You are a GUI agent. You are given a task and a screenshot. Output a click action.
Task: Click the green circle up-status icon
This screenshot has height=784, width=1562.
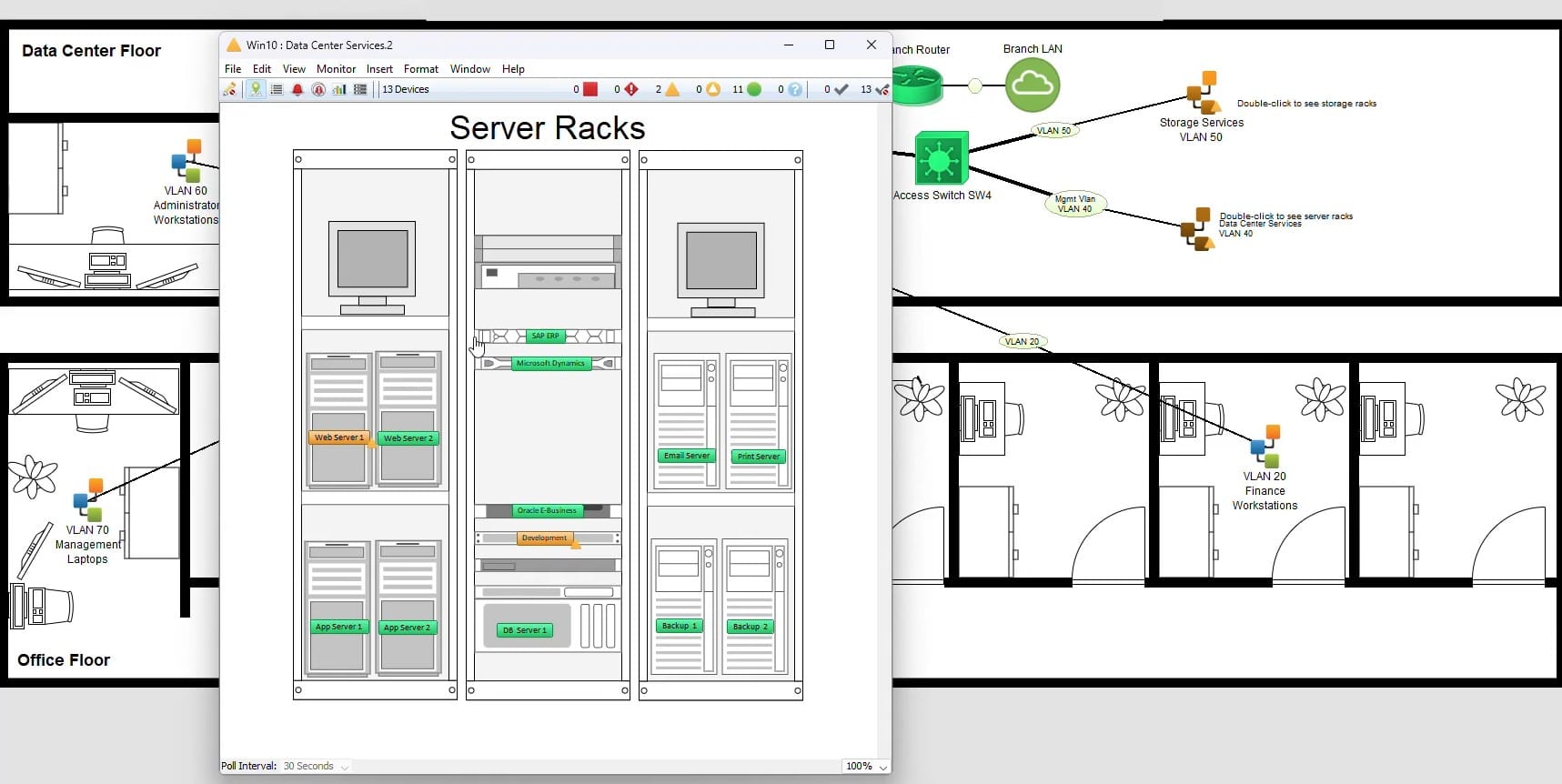754,89
